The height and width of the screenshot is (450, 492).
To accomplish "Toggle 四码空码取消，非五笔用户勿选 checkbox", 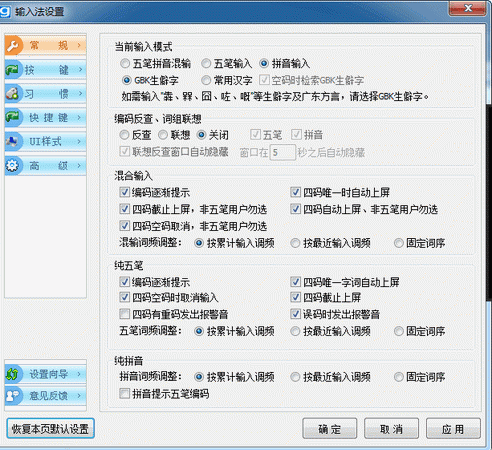I will 193,226.
